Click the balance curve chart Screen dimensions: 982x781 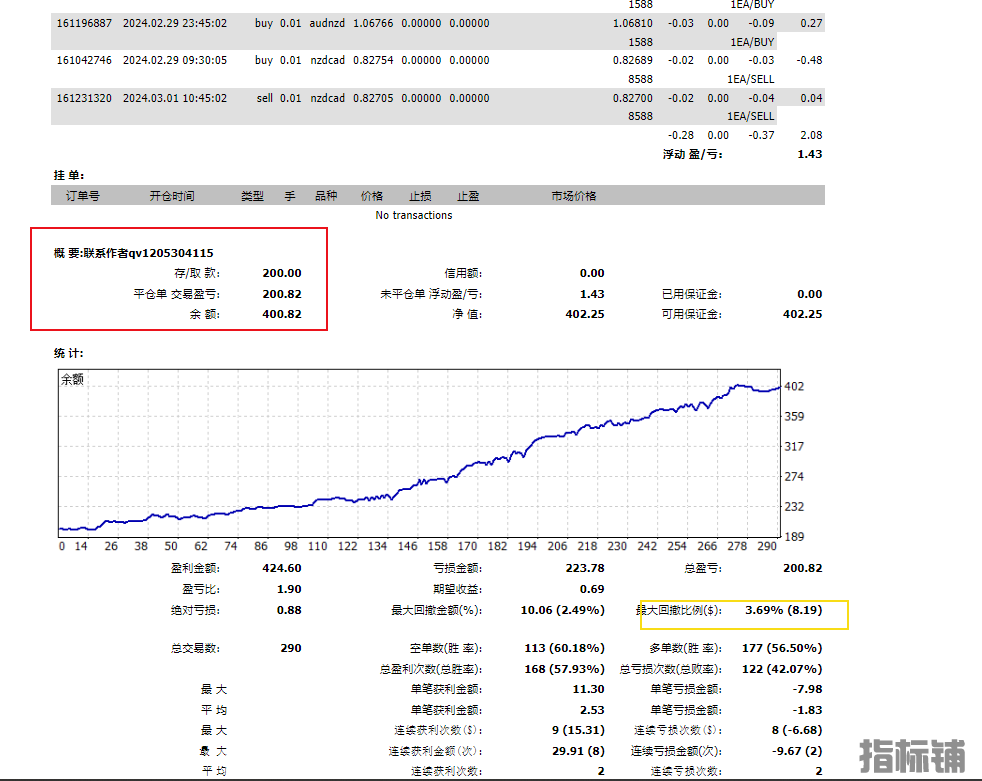point(420,453)
